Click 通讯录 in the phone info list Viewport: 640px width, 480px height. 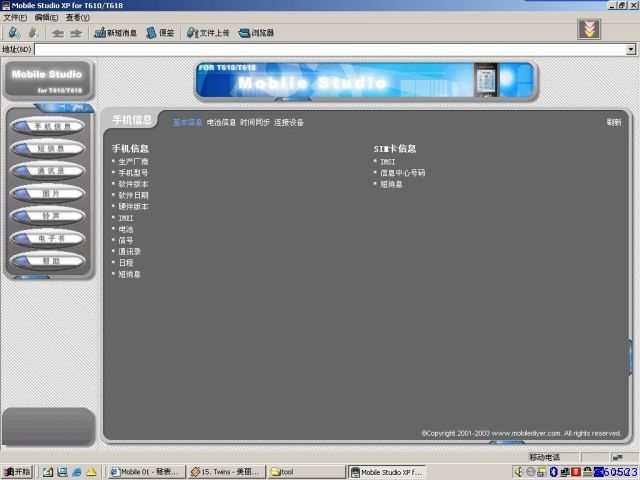(x=129, y=251)
